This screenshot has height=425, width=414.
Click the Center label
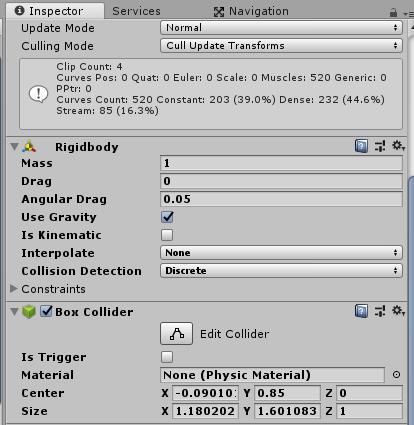(x=43, y=393)
